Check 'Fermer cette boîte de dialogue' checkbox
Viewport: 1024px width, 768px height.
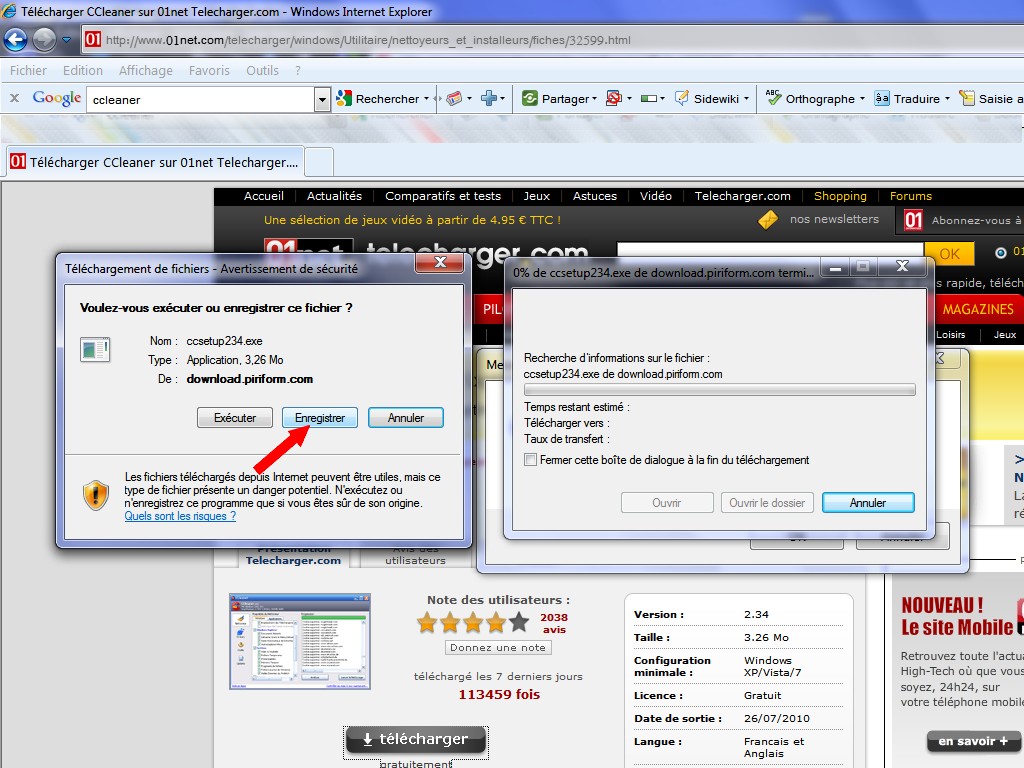tap(530, 460)
